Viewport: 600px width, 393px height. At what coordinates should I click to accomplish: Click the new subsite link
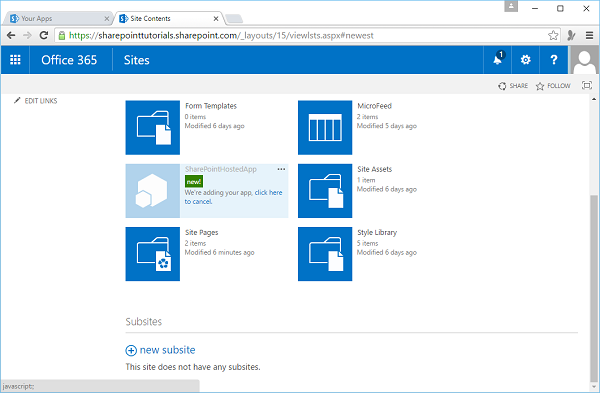point(160,350)
